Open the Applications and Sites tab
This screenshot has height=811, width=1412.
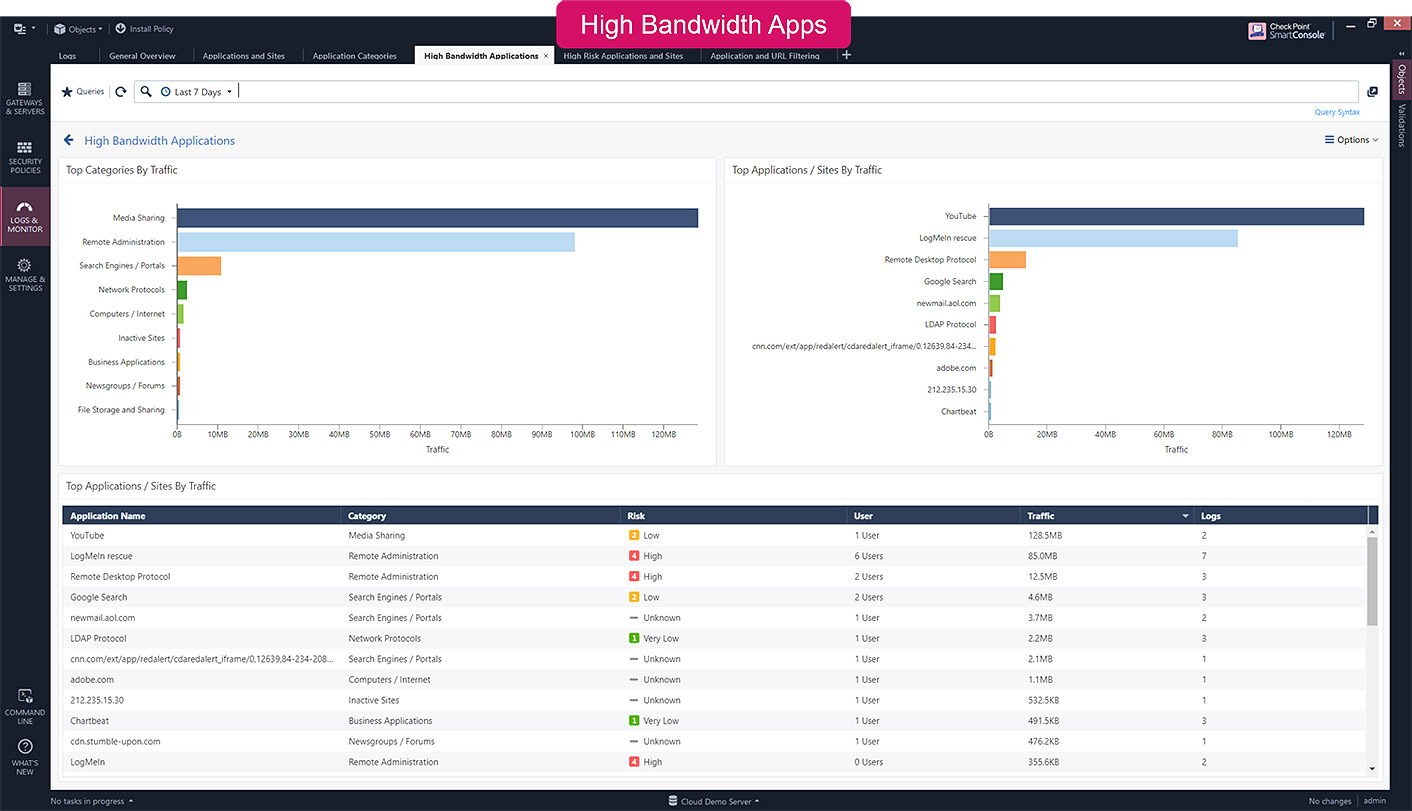point(244,56)
